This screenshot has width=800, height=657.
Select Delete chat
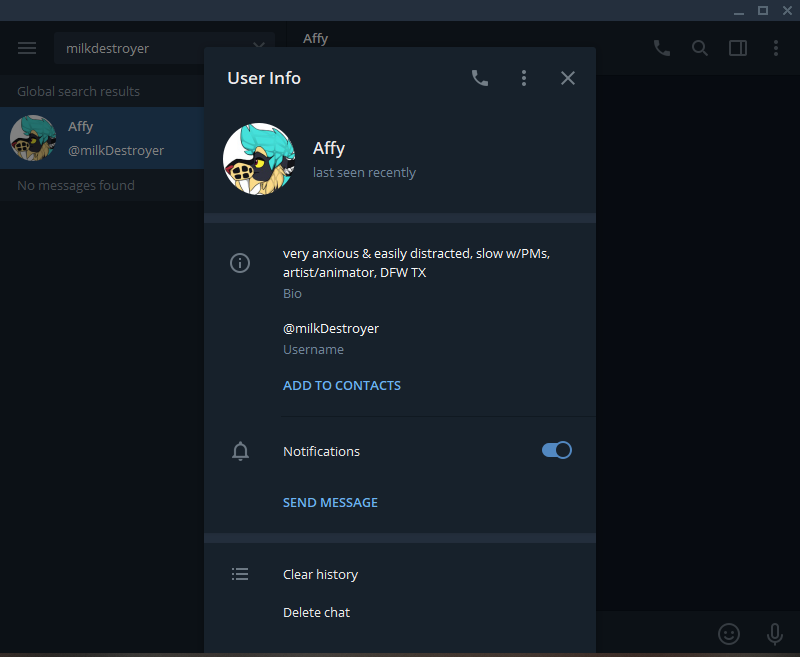pos(316,612)
